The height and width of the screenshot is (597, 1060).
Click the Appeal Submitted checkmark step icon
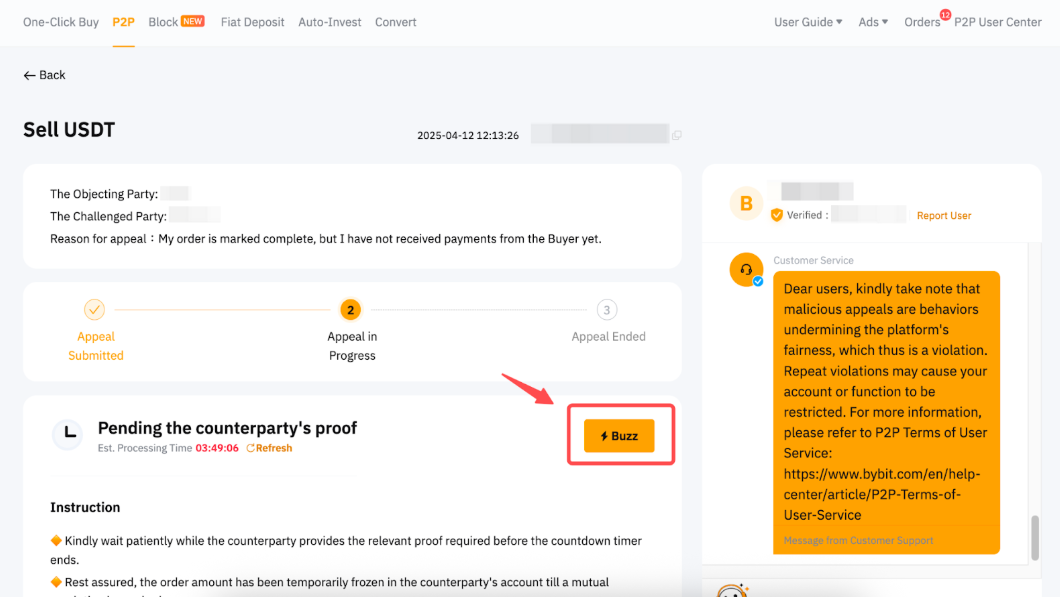(94, 310)
